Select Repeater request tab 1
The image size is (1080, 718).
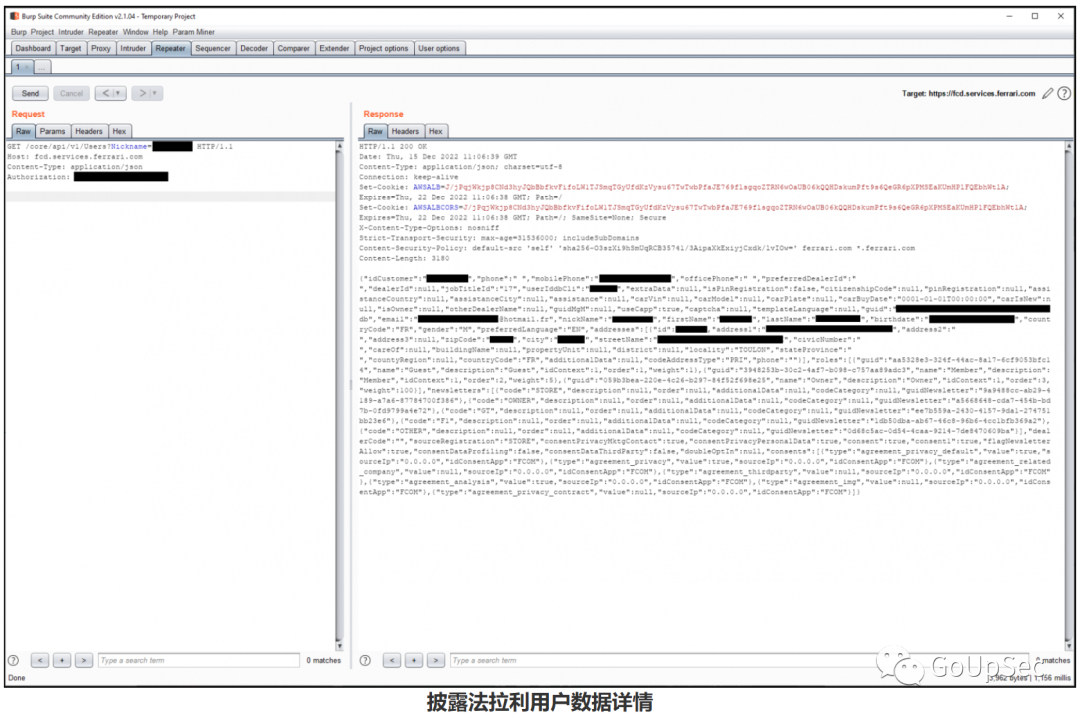pyautogui.click(x=22, y=67)
